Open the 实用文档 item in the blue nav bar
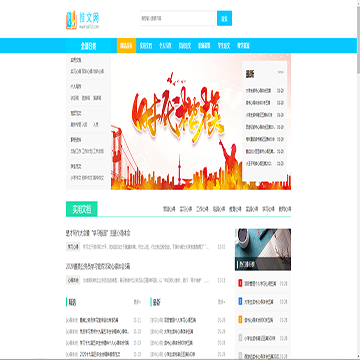The width and height of the screenshot is (360, 360). (x=146, y=46)
